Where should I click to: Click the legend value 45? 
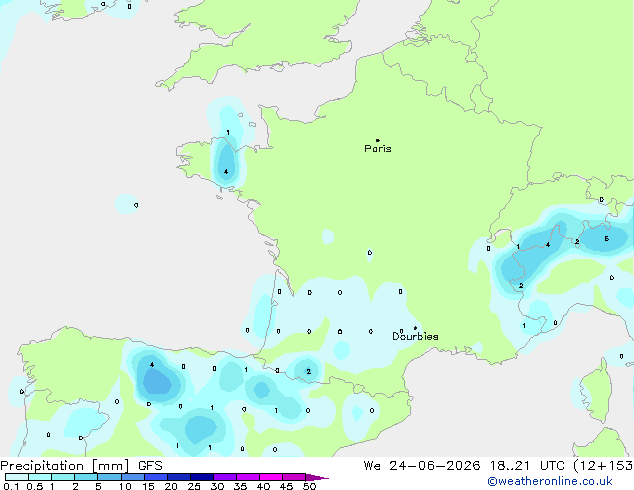pos(287,486)
